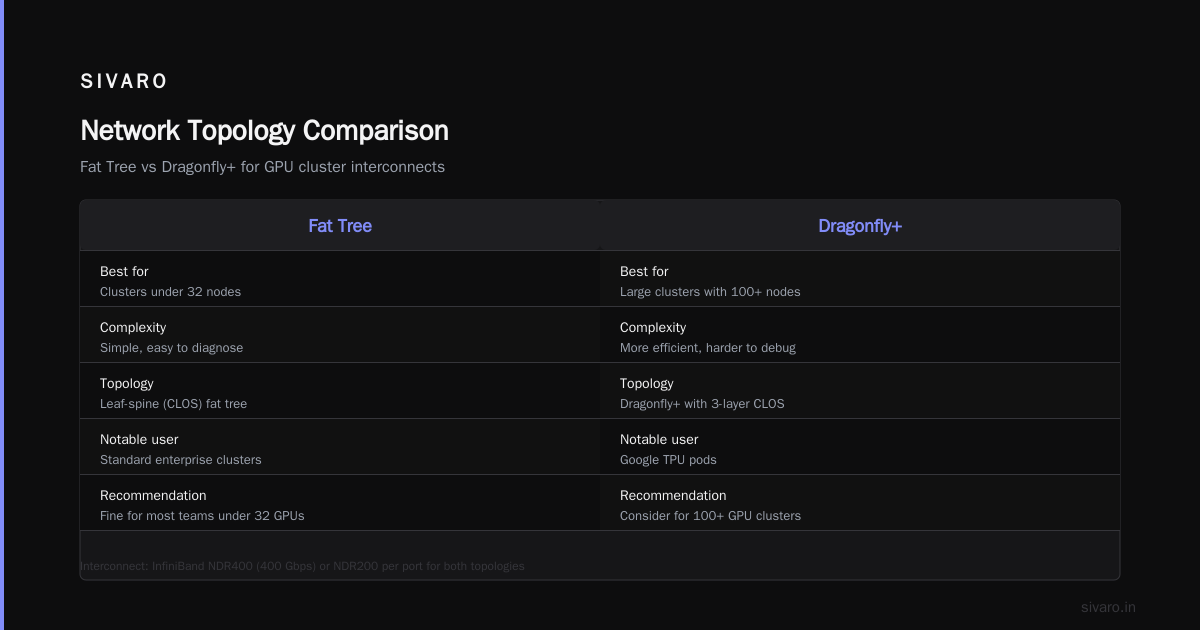Viewport: 1200px width, 630px height.
Task: Click 'Standard enterprise clusters' notable user cell
Action: (180, 460)
